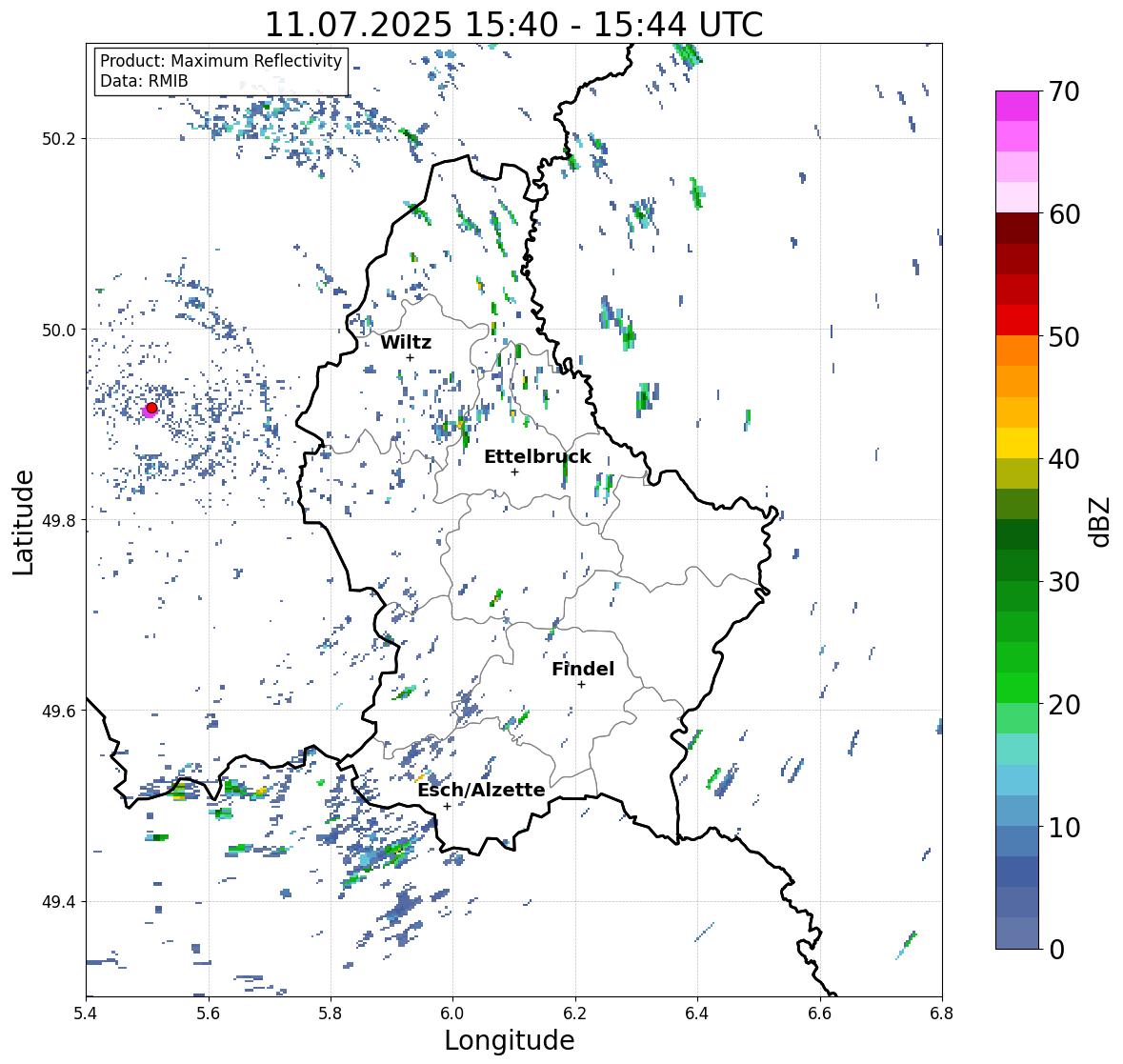
Task: Click the 40 tick on the colorbar
Action: pyautogui.click(x=1064, y=459)
